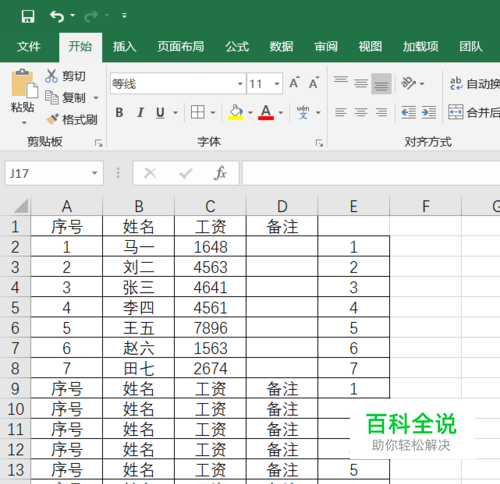Select cell D1 with 备注
The width and height of the screenshot is (500, 484).
(282, 227)
